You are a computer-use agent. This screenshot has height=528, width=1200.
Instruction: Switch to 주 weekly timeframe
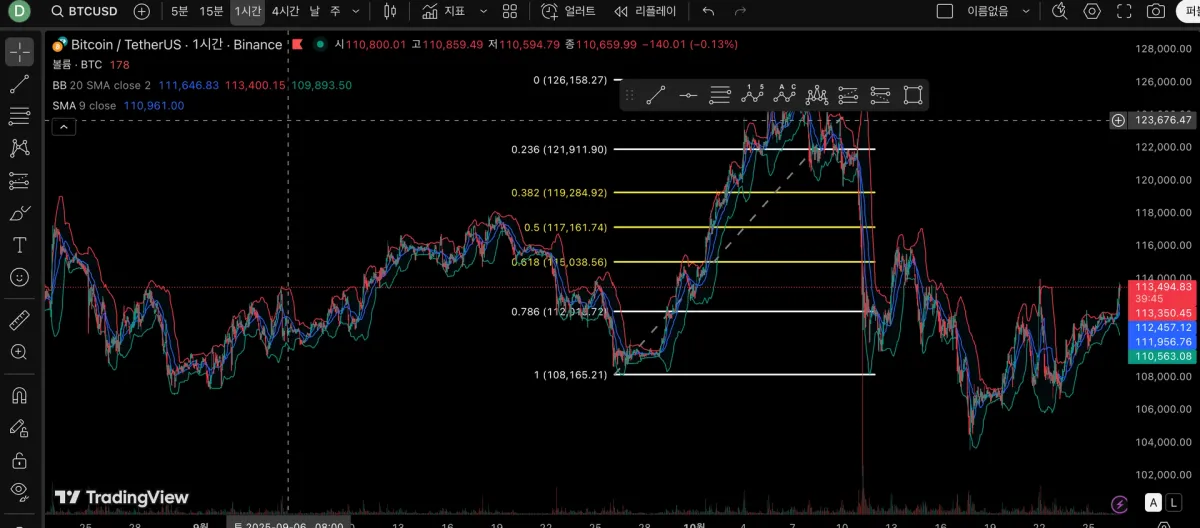tap(334, 11)
